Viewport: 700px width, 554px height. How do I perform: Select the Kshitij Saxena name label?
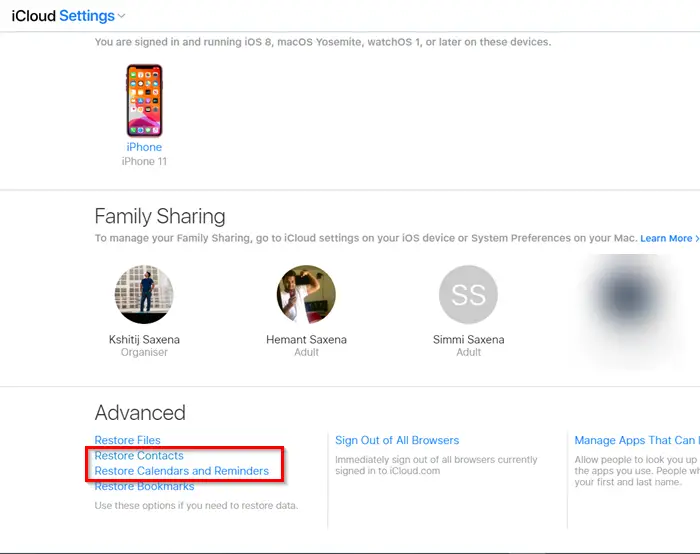[x=144, y=340]
